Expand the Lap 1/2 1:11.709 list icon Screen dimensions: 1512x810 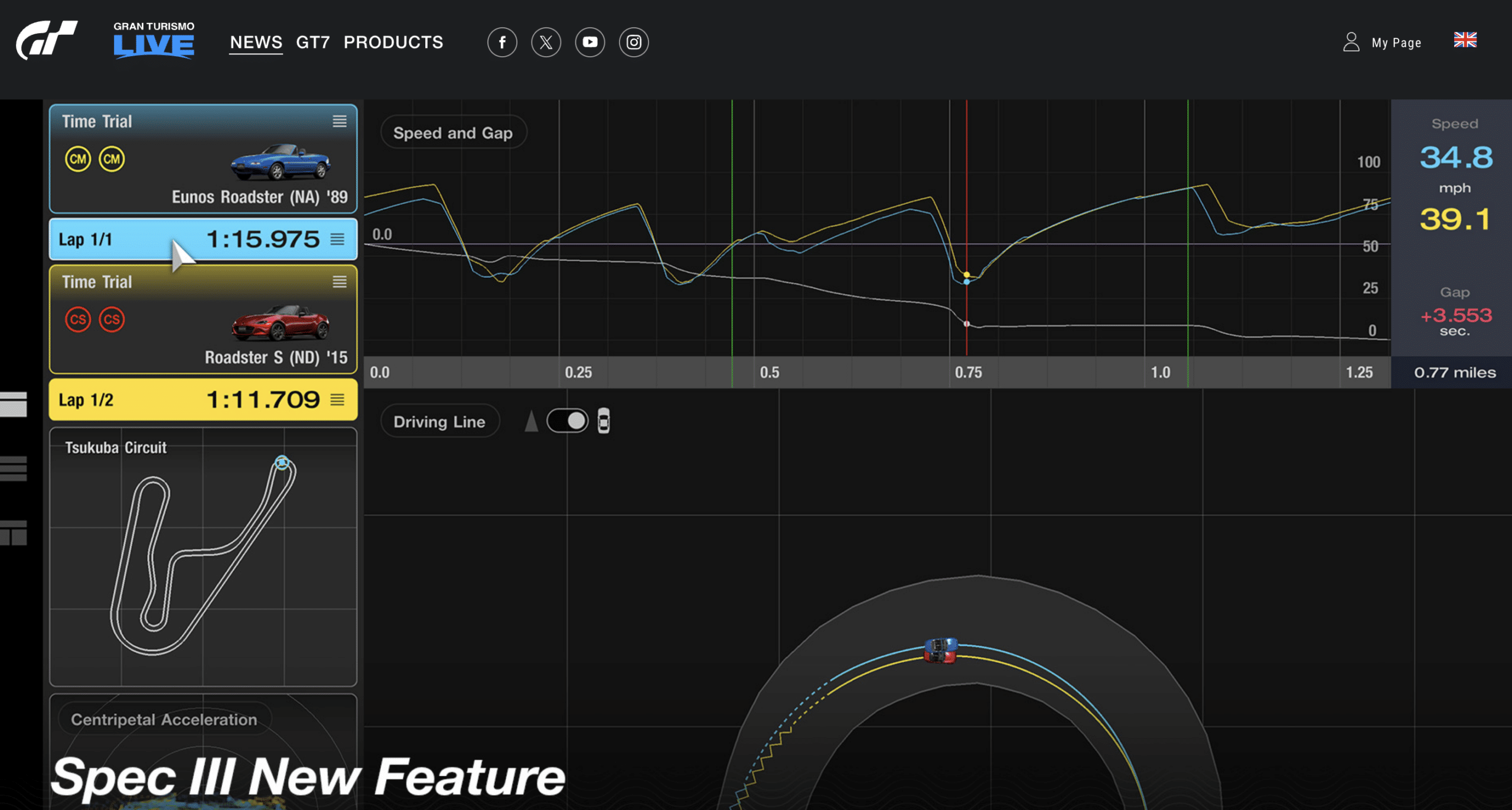[x=337, y=400]
